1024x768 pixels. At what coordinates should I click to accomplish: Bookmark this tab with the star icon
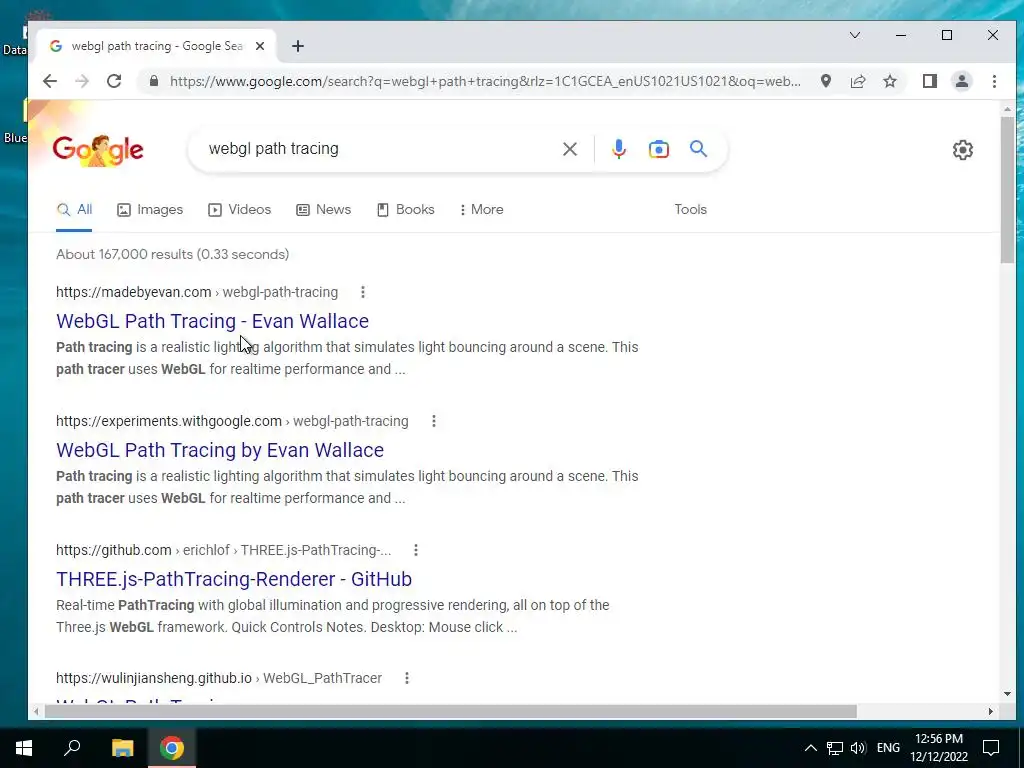point(889,81)
